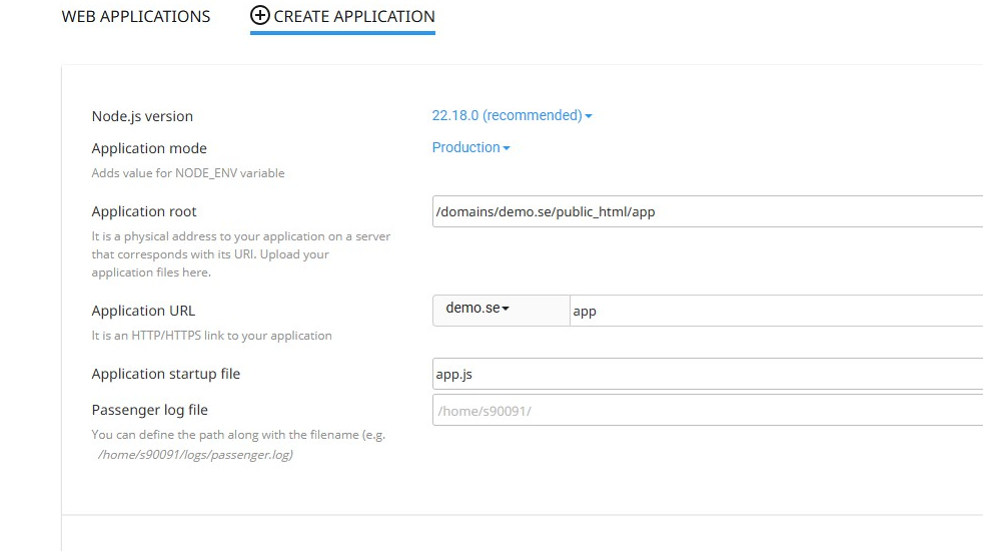The image size is (983, 551).
Task: Click the NODE_ENV variable help text
Action: pos(188,173)
